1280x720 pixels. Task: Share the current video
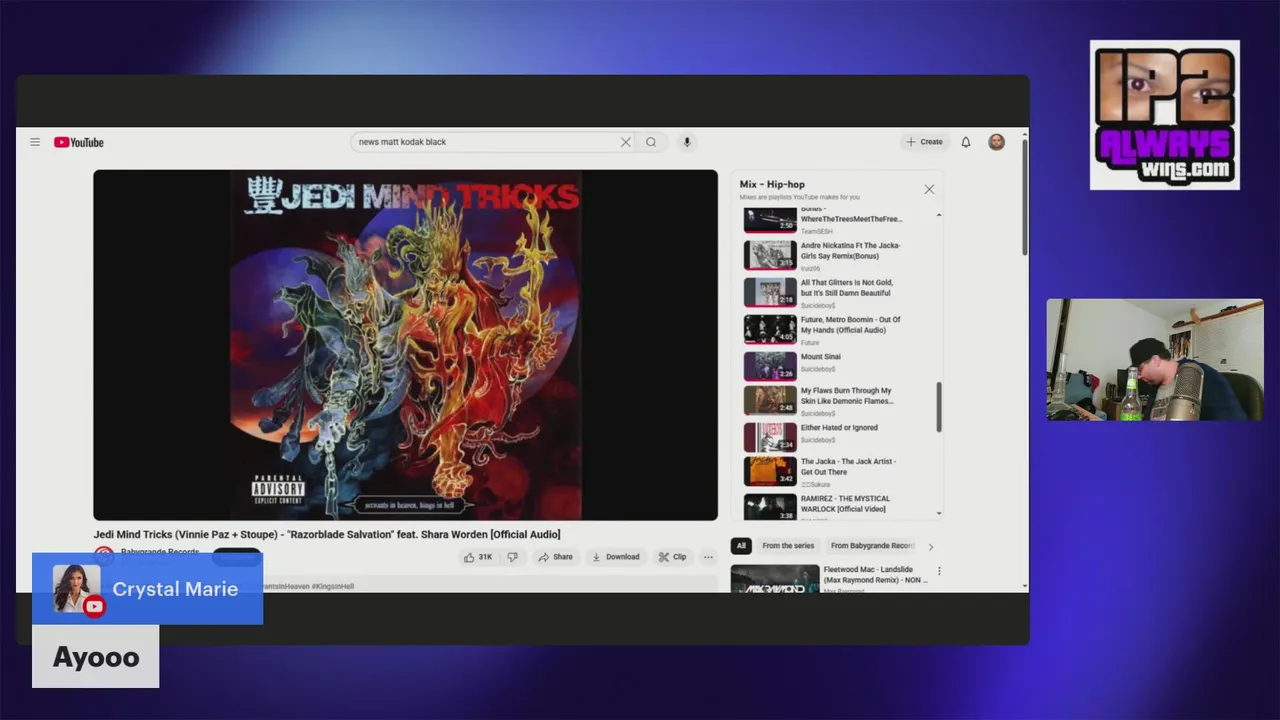(x=555, y=557)
